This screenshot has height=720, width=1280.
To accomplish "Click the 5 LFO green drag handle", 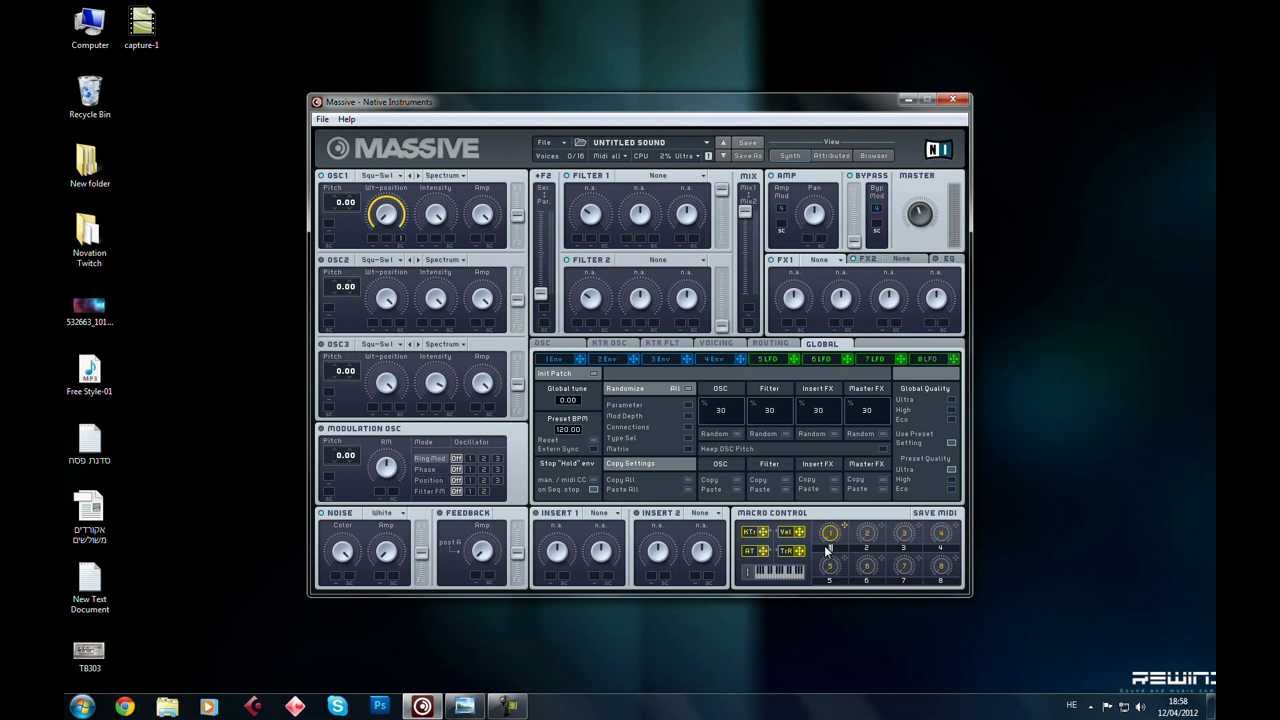I will pyautogui.click(x=794, y=359).
